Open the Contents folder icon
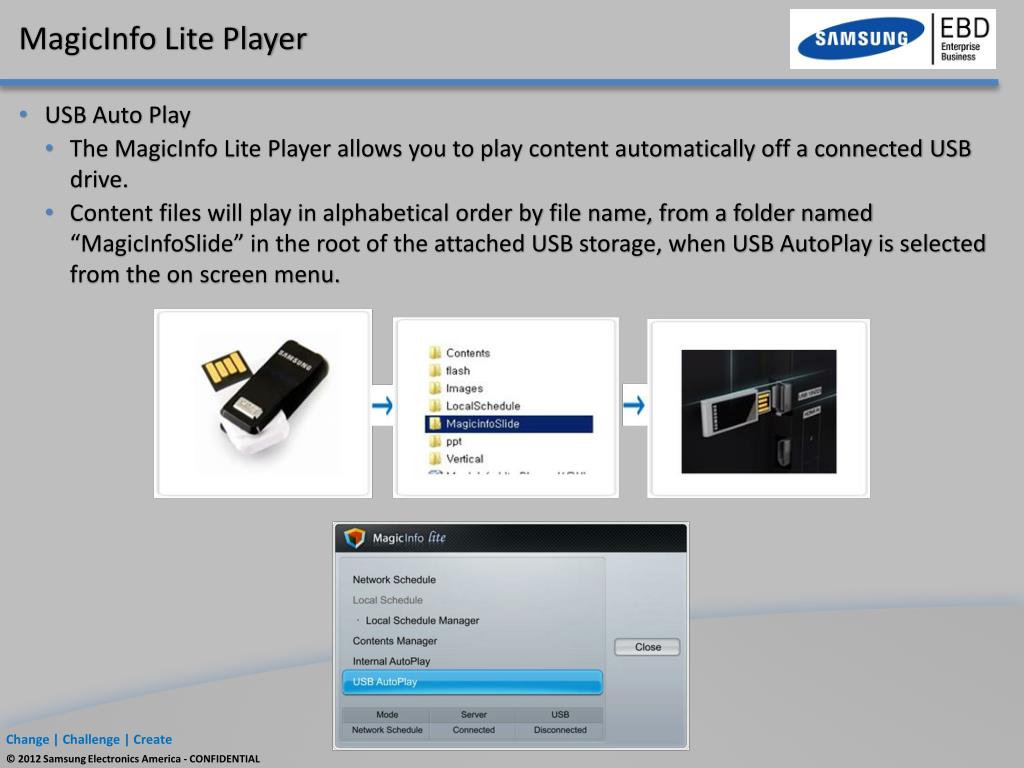1024x768 pixels. [x=436, y=353]
